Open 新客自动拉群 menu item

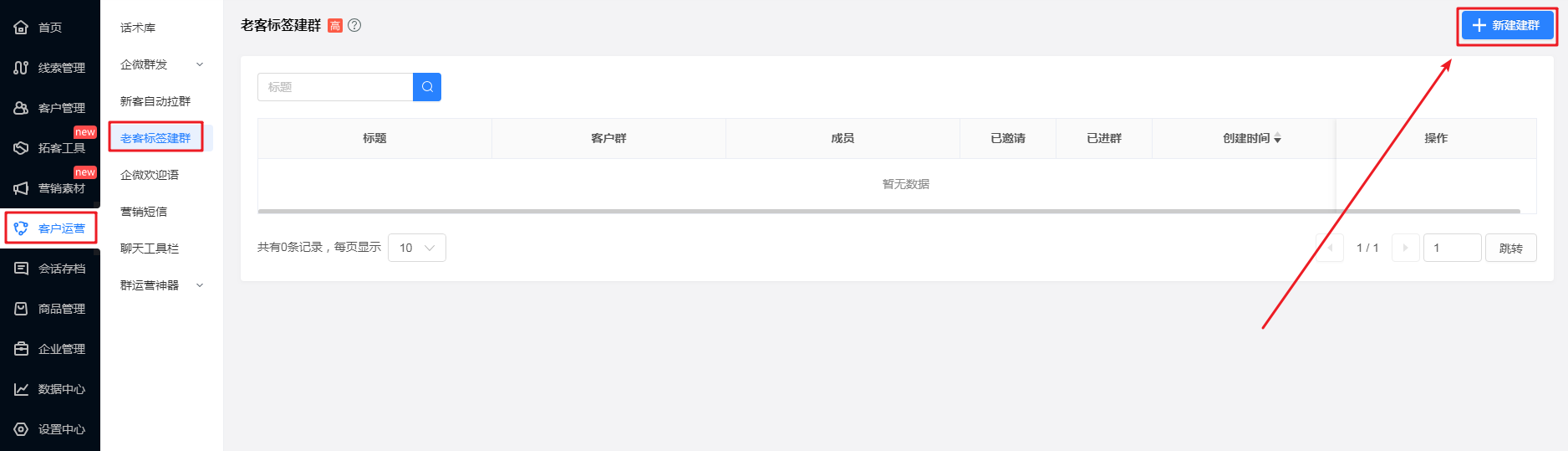coord(155,101)
